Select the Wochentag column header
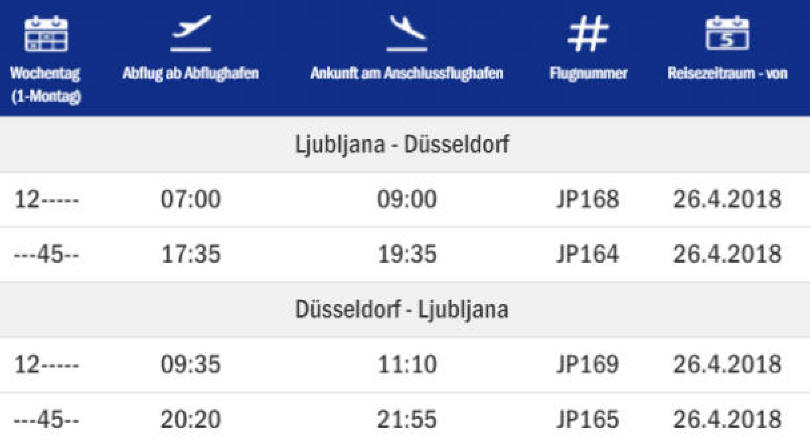The height and width of the screenshot is (442, 810). pyautogui.click(x=45, y=85)
